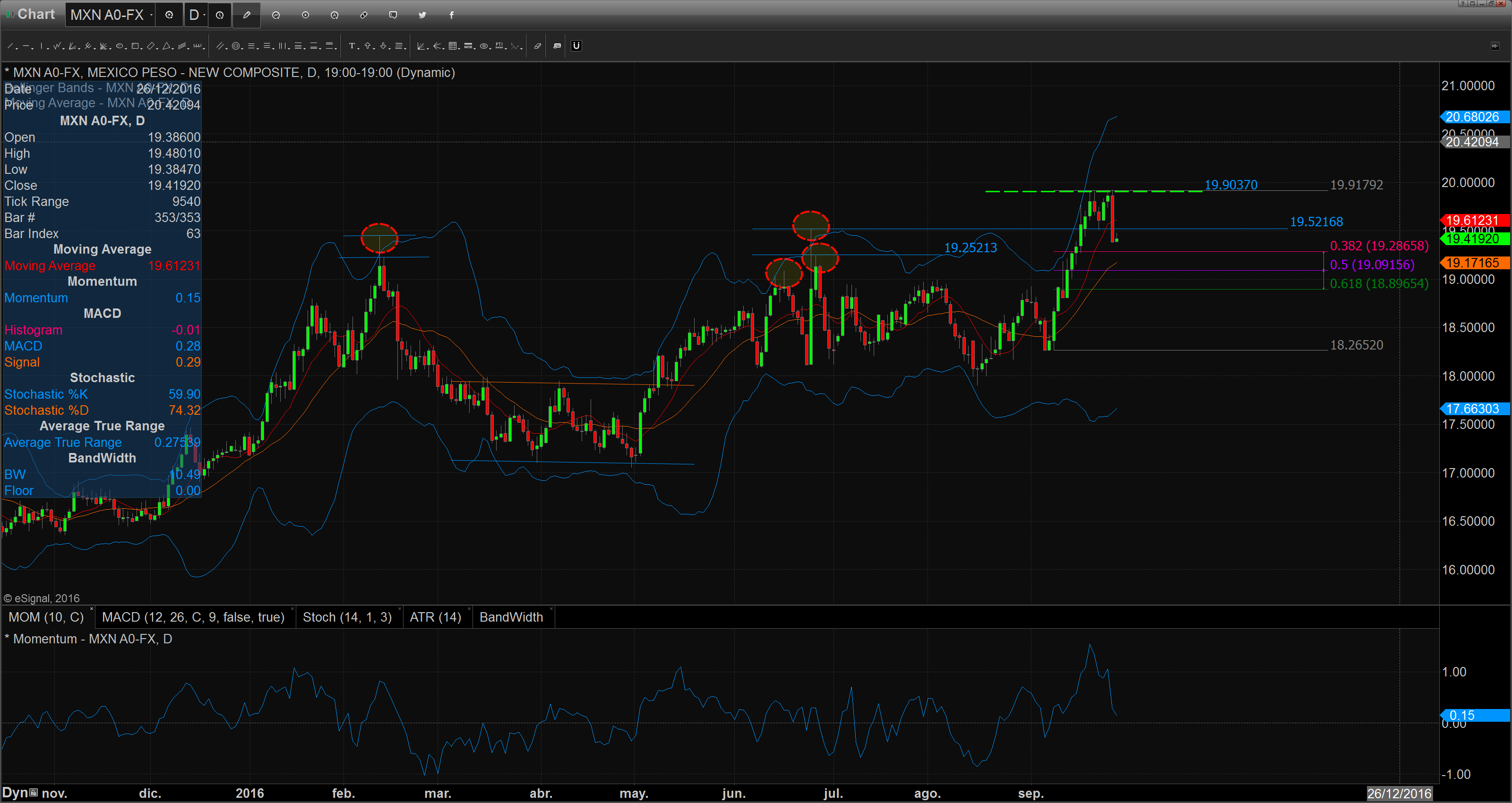
Task: Select the PTI study tool
Action: click(499, 46)
